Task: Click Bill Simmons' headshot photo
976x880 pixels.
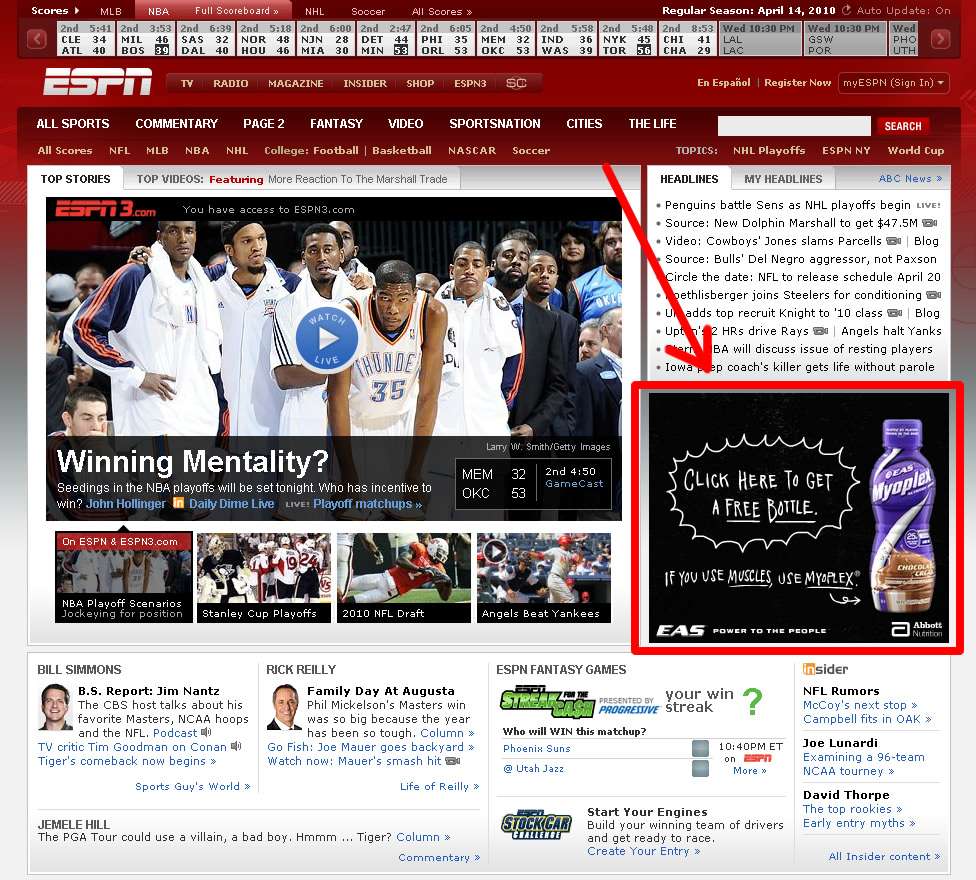Action: pos(55,707)
